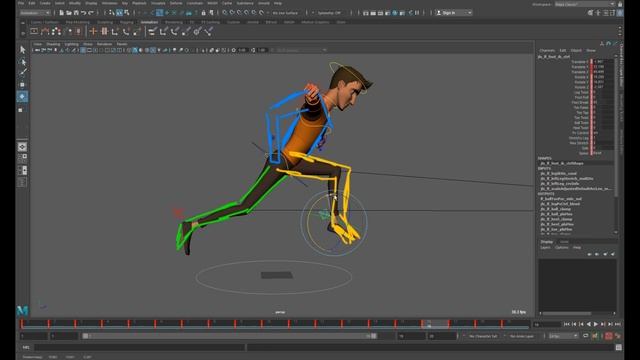The width and height of the screenshot is (640, 360).
Task: Click the Set Key on Translate shelf icon
Action: [116, 31]
